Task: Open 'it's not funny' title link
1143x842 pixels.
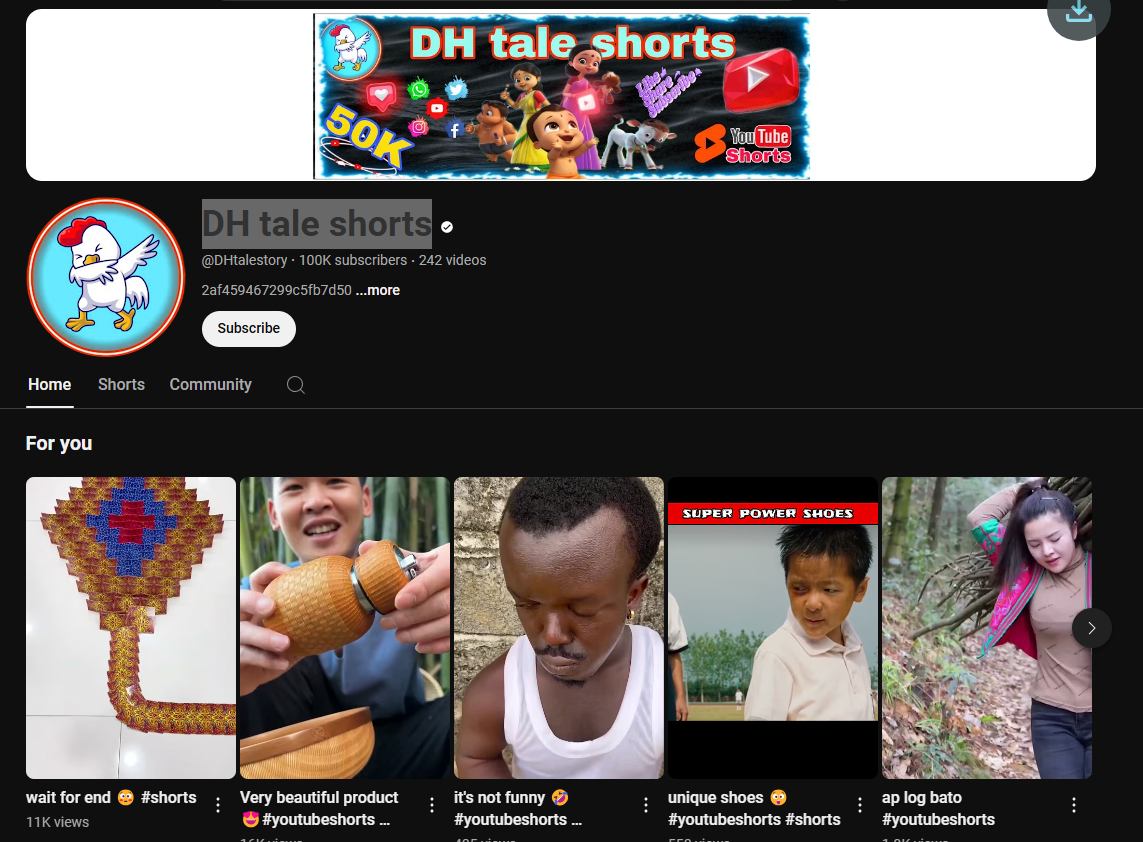Action: point(518,808)
